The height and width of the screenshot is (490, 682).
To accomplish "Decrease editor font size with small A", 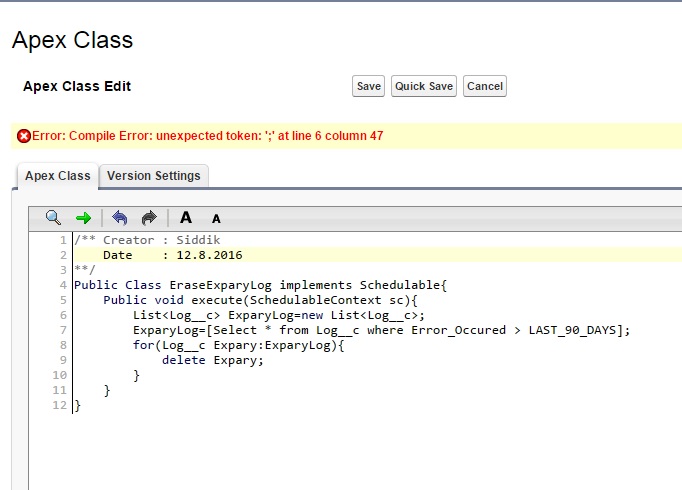I will tap(216, 218).
